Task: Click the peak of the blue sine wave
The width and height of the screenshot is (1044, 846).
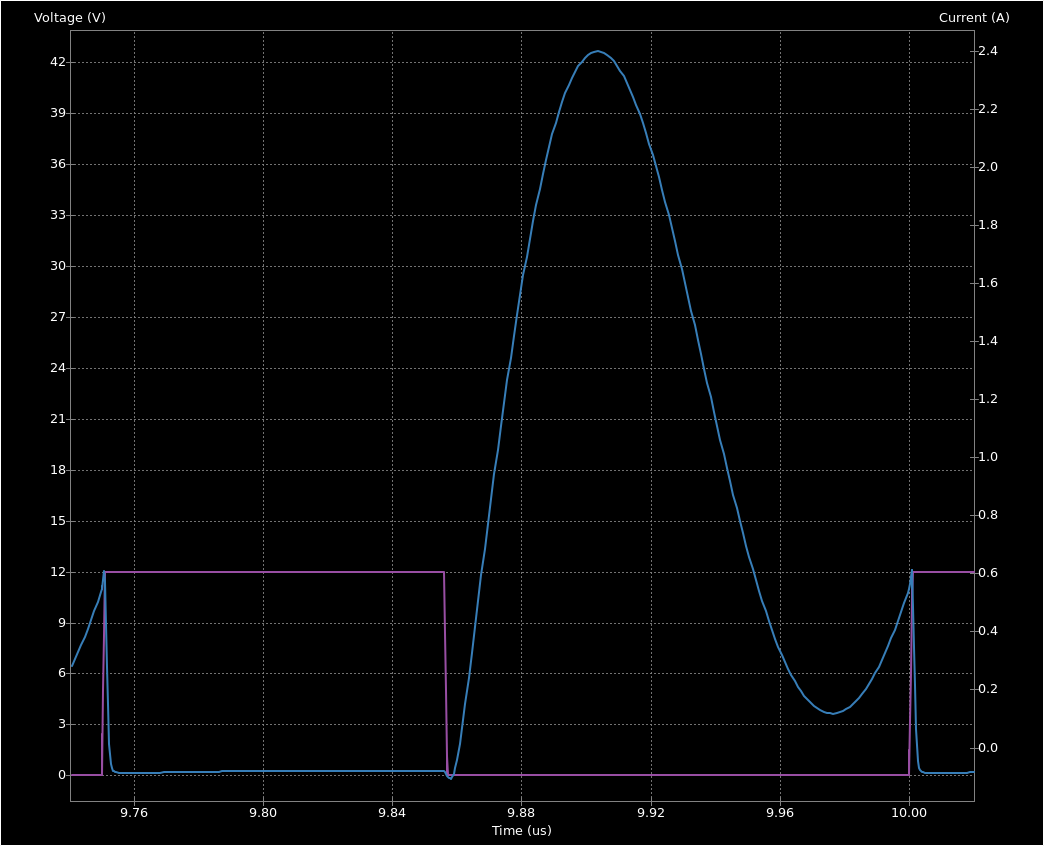Action: pos(598,51)
